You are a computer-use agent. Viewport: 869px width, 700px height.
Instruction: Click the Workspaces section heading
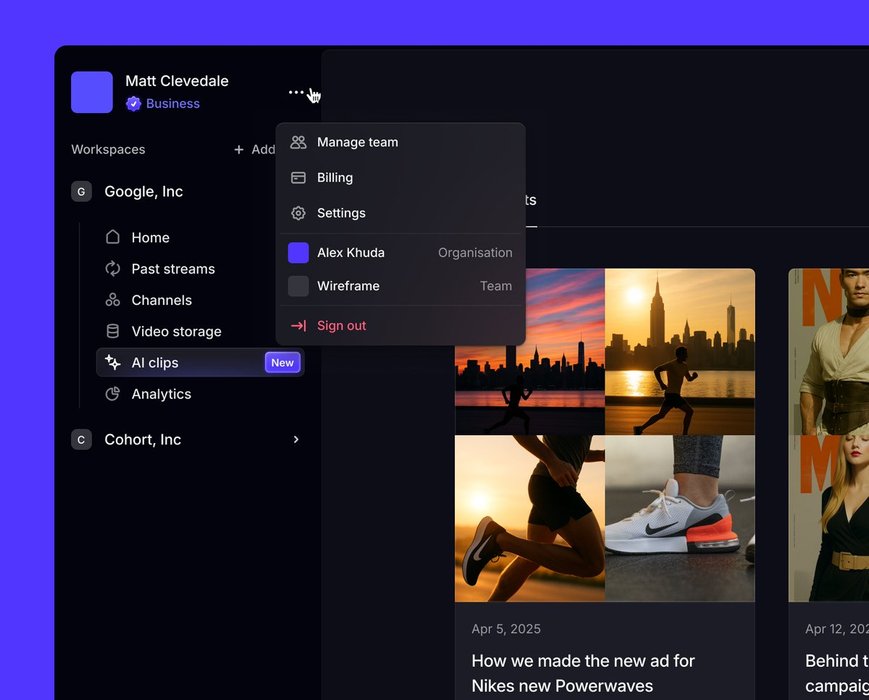[108, 150]
